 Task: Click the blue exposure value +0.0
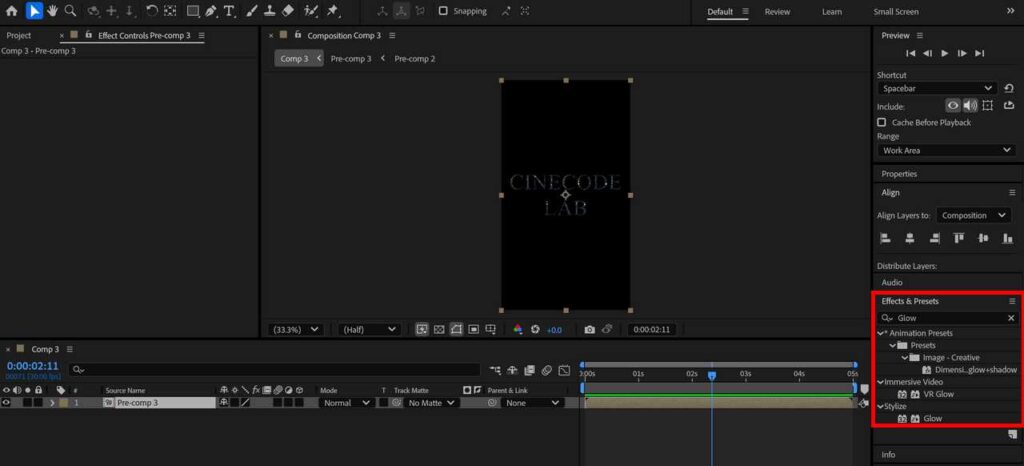(x=554, y=330)
